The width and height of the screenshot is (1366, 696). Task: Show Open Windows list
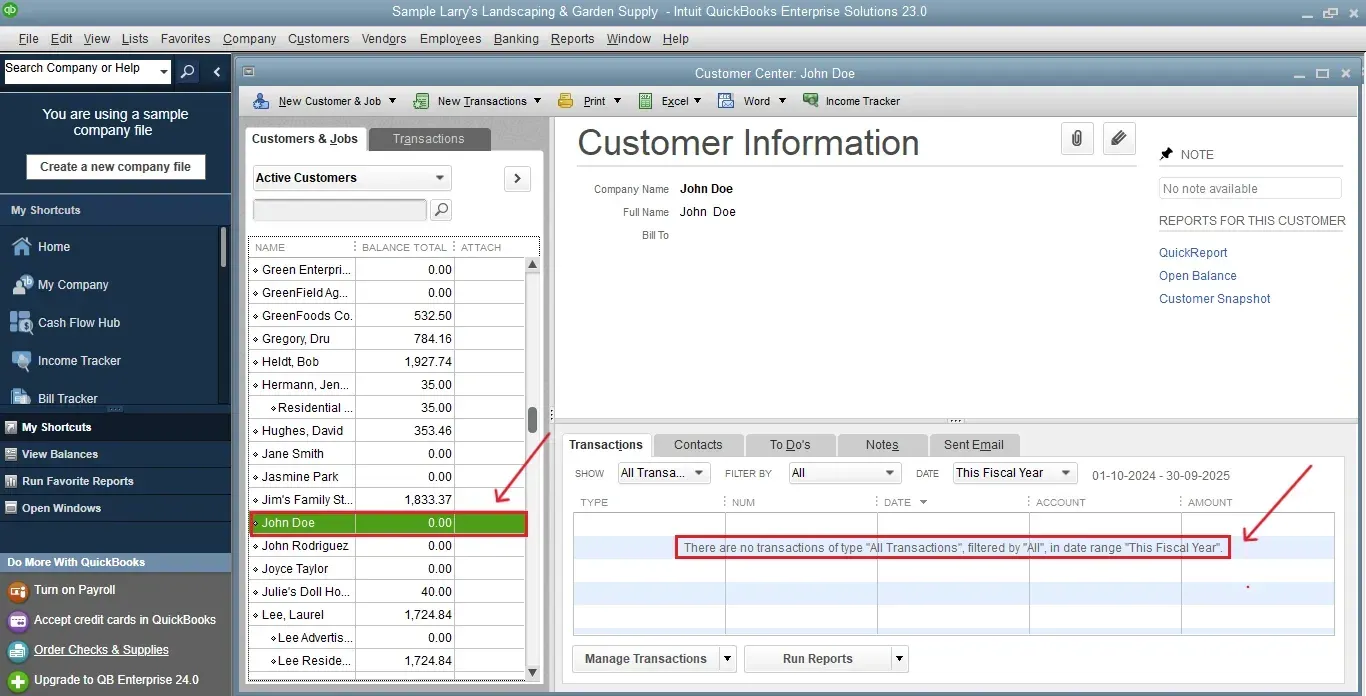coord(115,508)
